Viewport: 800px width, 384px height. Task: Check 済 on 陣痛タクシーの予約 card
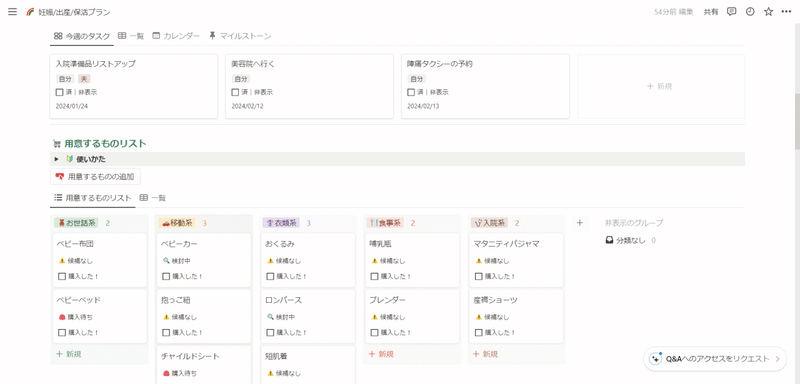pyautogui.click(x=411, y=92)
